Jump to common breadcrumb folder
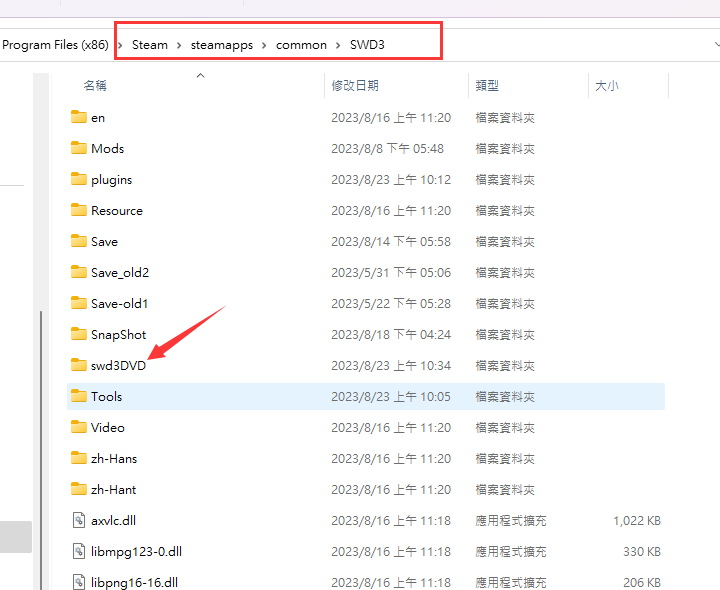This screenshot has height=590, width=720. click(301, 45)
